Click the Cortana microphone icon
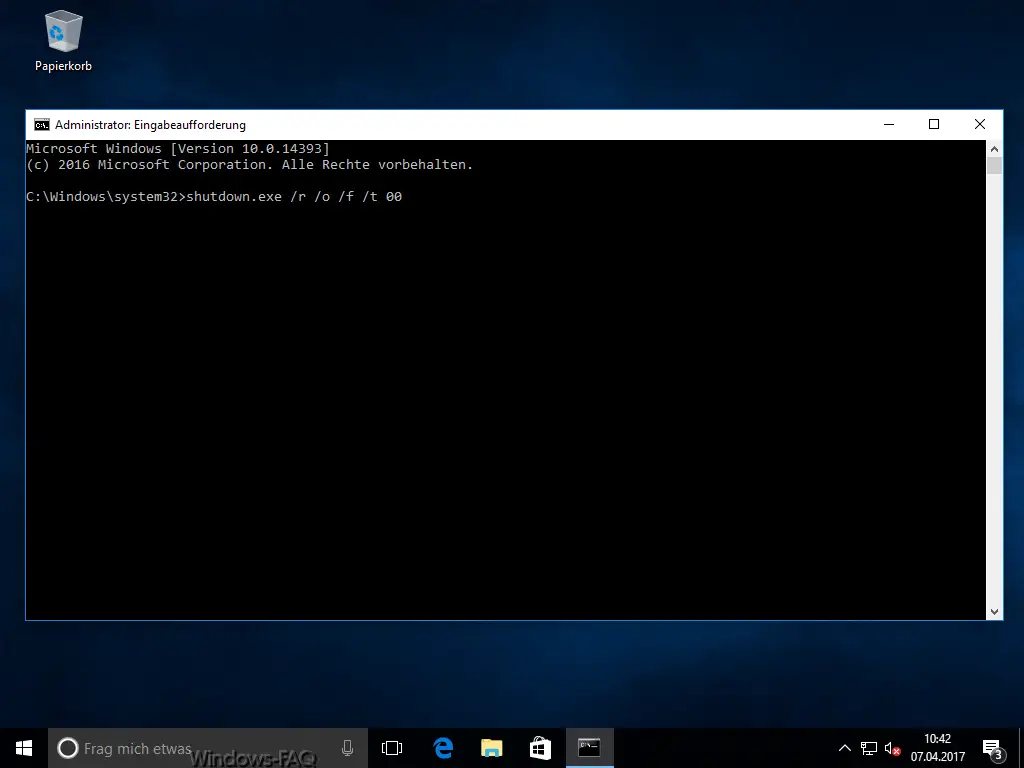The image size is (1024, 768). point(347,748)
